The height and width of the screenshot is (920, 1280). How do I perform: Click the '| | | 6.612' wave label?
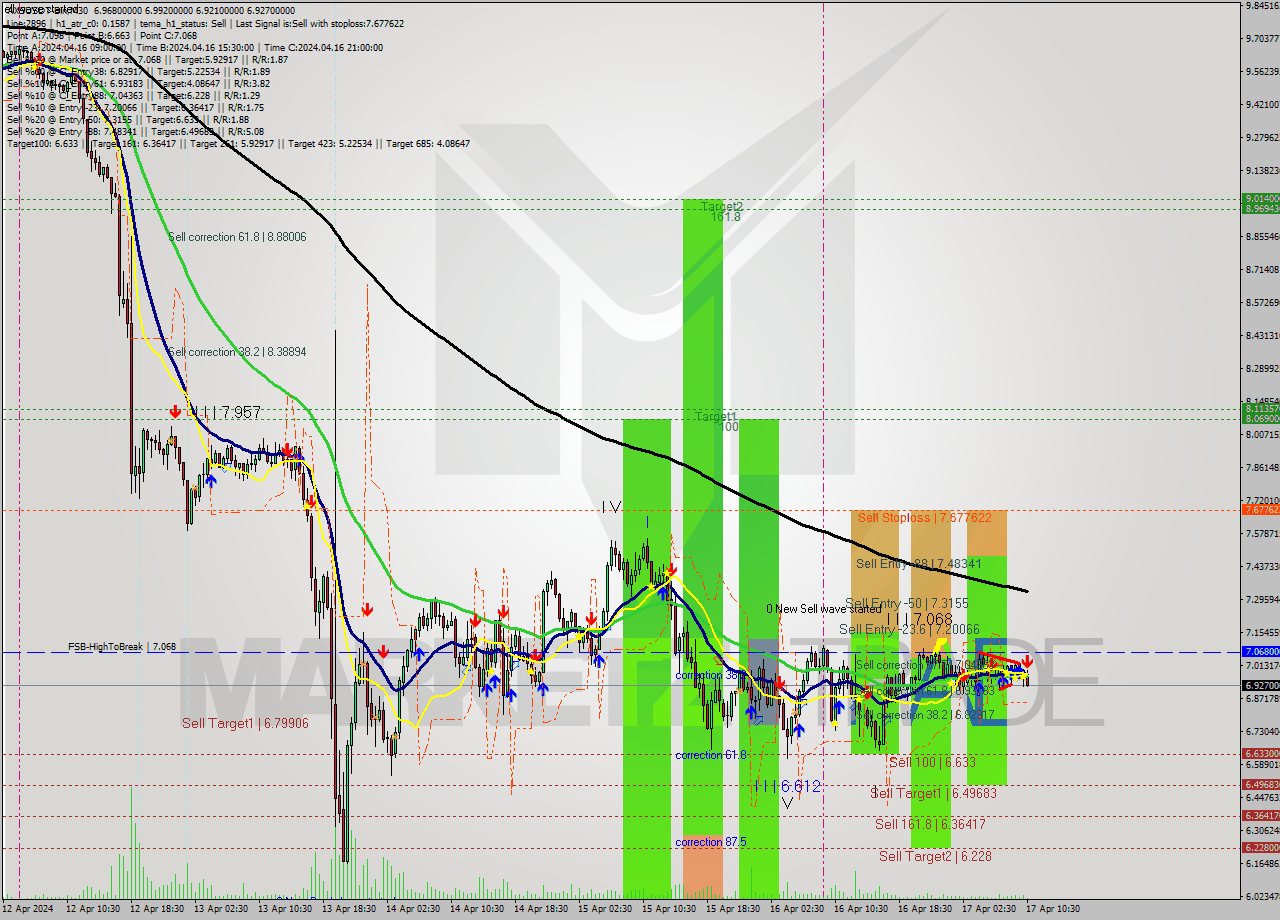pyautogui.click(x=788, y=786)
